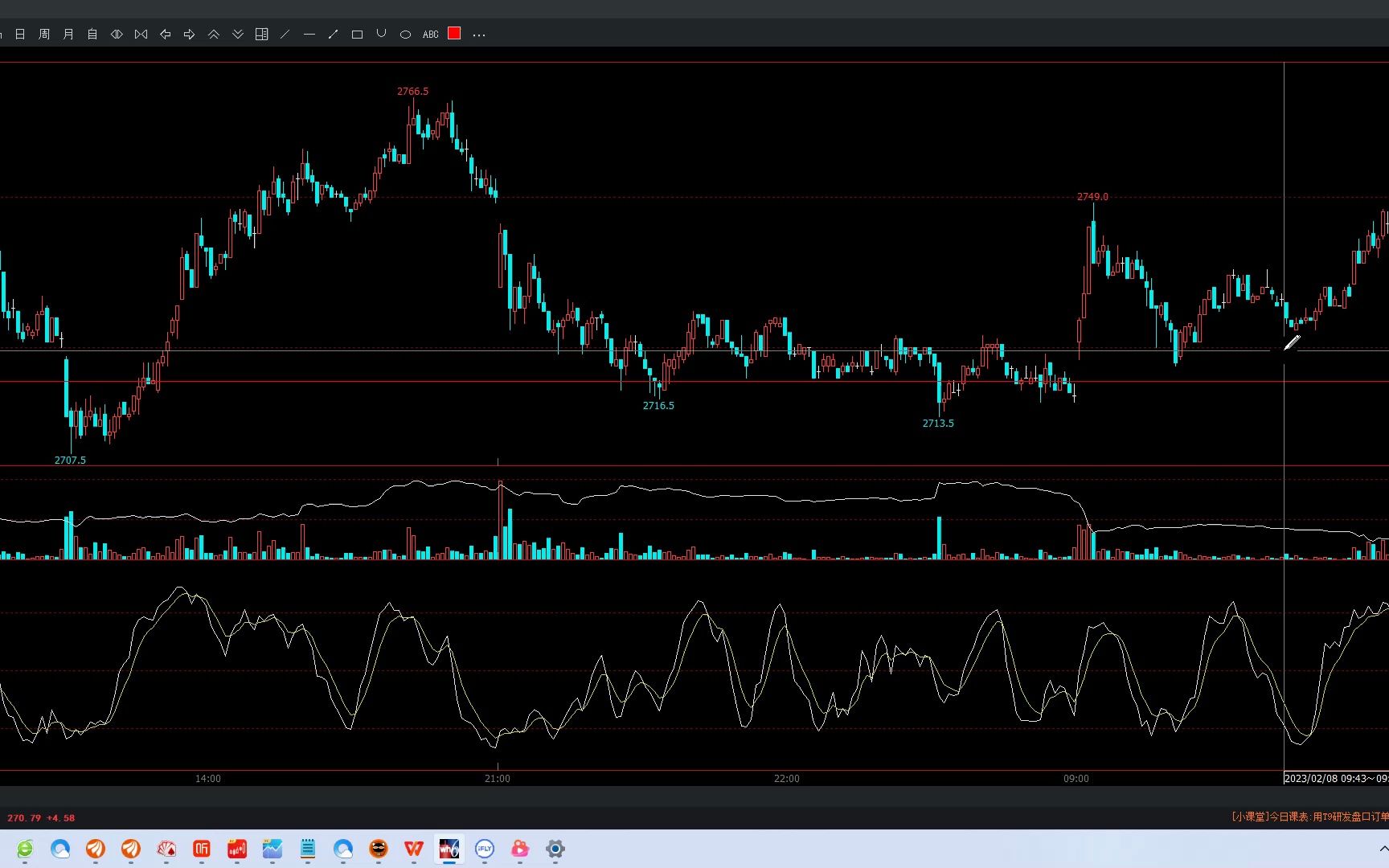Select the custom (自) period button

[92, 35]
